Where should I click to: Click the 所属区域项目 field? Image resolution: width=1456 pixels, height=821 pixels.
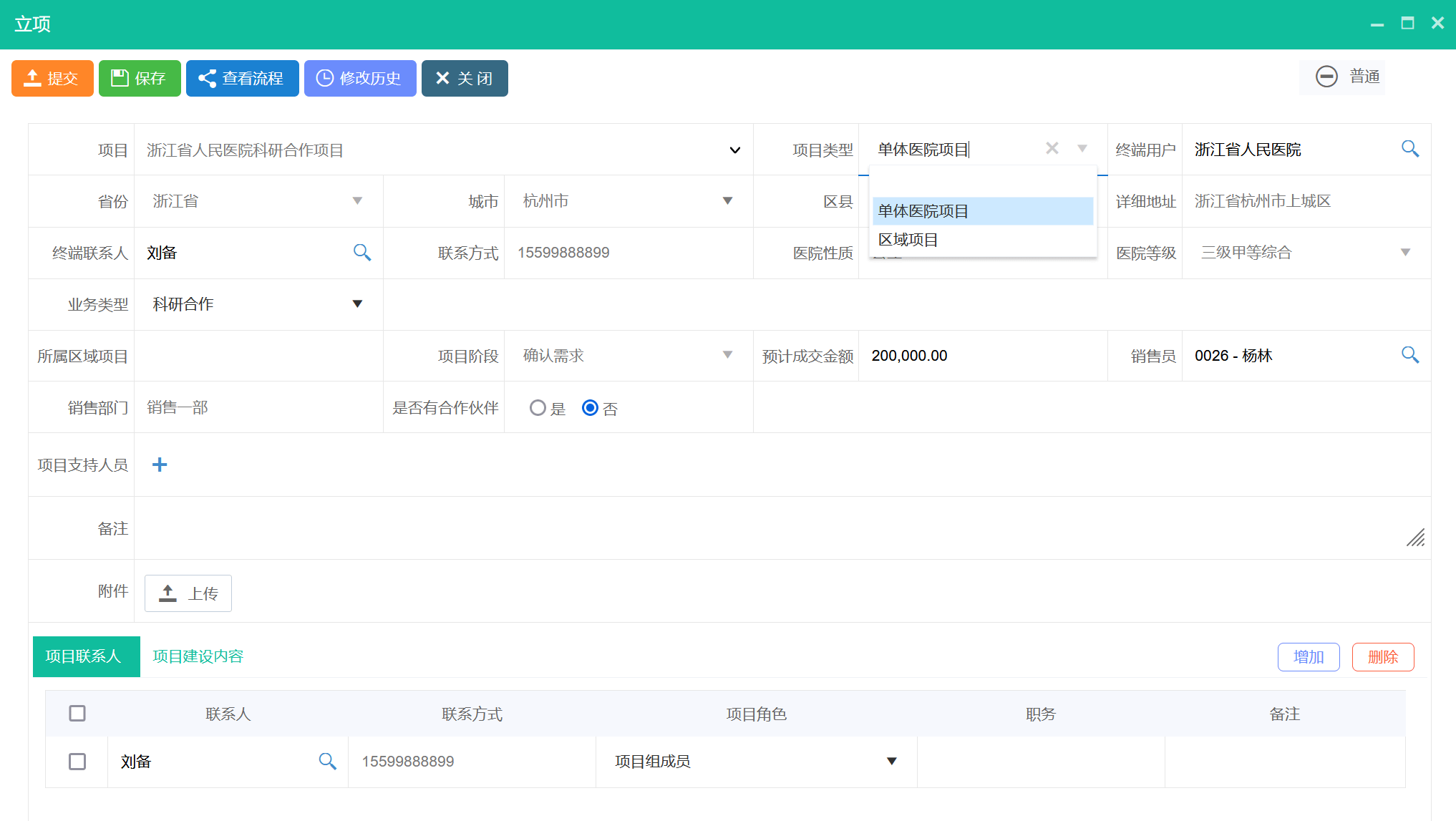click(x=258, y=356)
